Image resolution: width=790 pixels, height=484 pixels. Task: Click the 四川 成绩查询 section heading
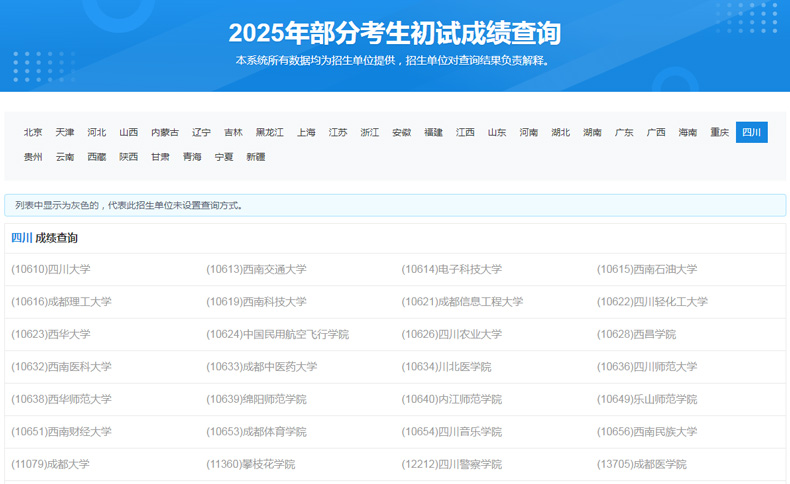coord(44,238)
